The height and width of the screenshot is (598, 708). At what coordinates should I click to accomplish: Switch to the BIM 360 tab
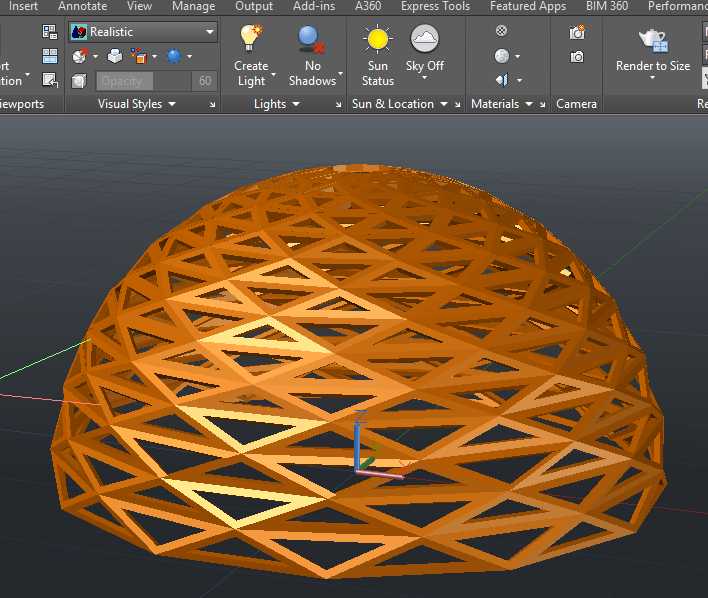tap(607, 6)
